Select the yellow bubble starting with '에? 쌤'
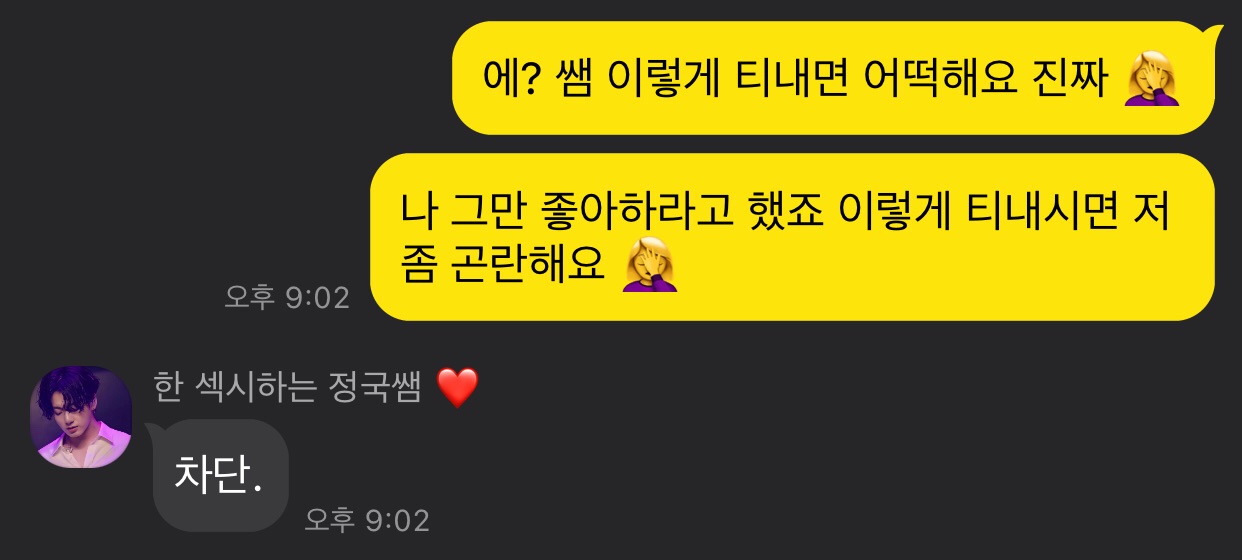1242x560 pixels. 834,78
